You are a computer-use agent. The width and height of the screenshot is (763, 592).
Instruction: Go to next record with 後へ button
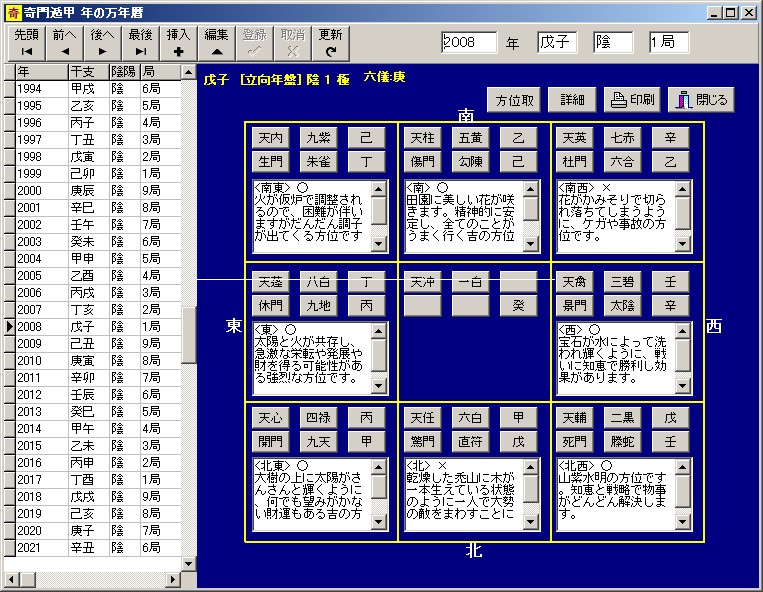[103, 42]
